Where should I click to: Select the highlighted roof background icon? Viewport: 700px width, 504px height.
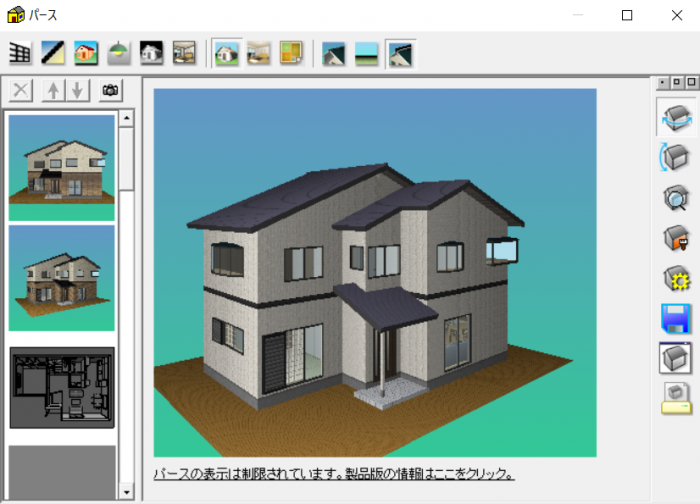(400, 54)
